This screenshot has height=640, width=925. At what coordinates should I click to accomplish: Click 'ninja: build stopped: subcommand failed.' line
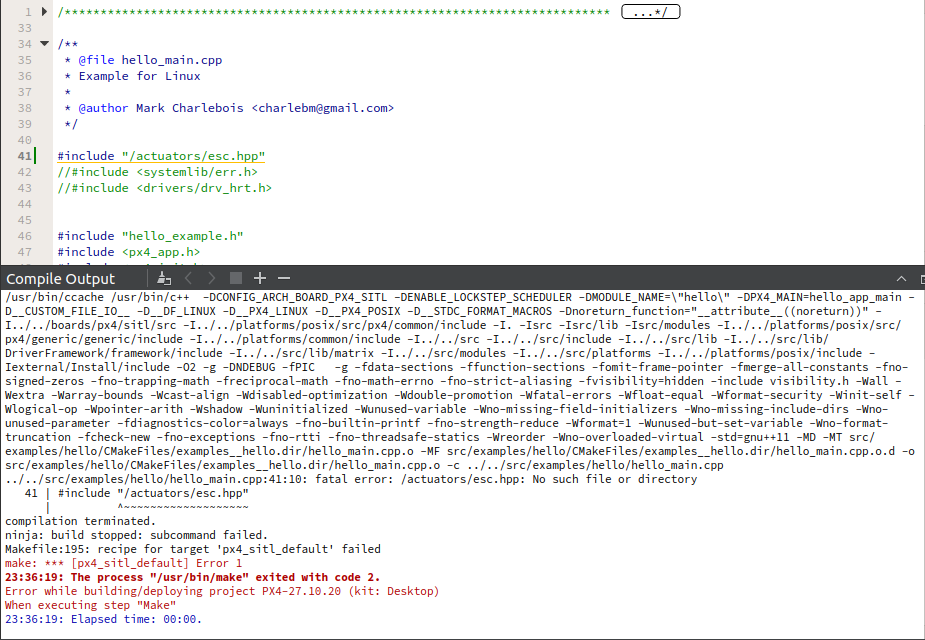[x=136, y=535]
